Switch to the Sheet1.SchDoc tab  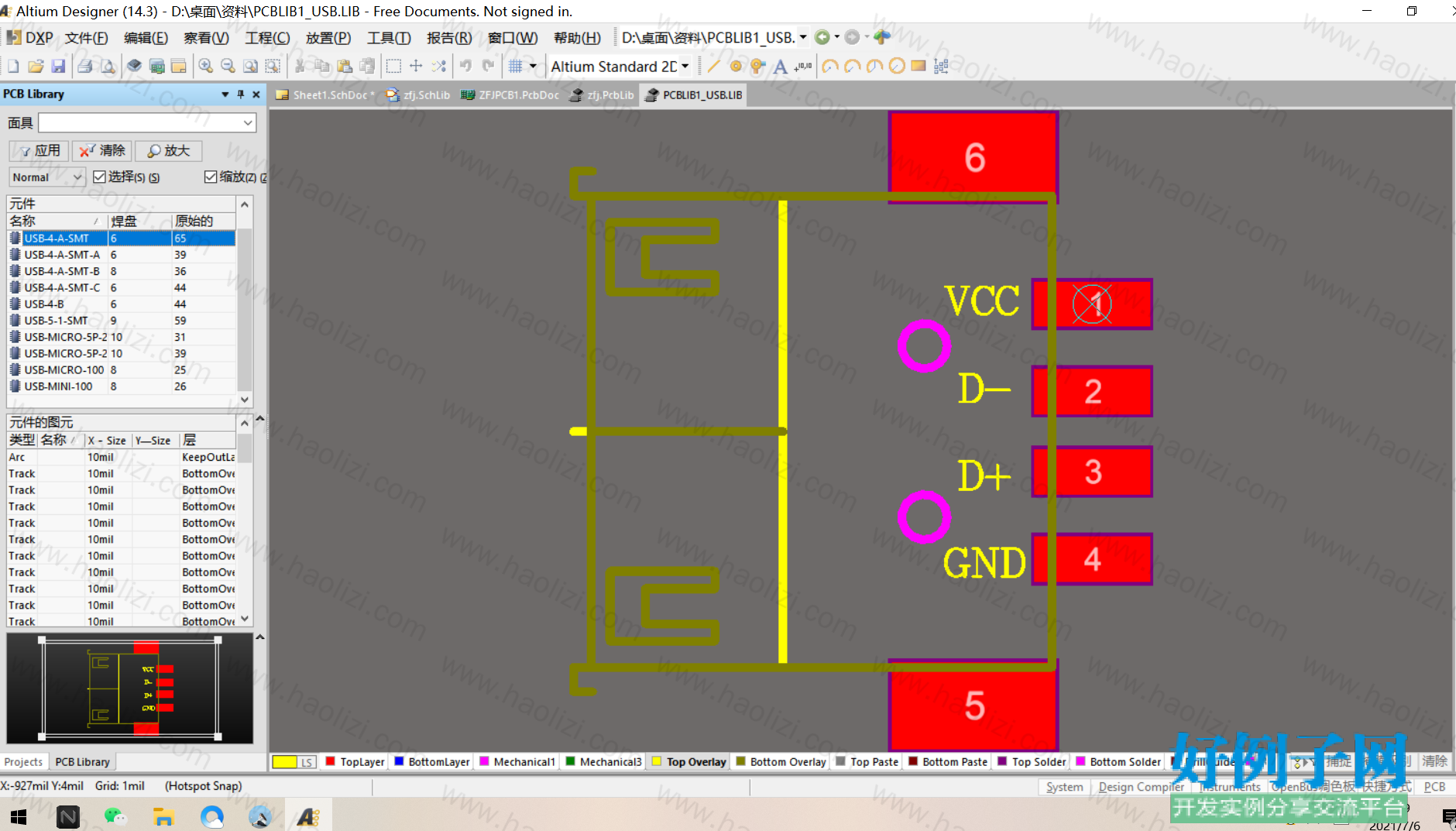pyautogui.click(x=325, y=95)
